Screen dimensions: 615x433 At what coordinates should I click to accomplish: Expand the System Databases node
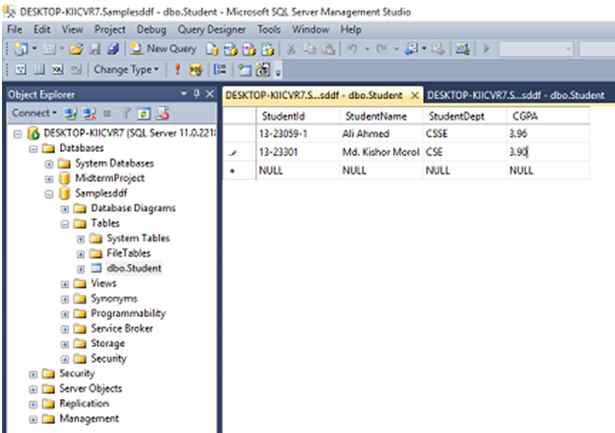[x=49, y=164]
